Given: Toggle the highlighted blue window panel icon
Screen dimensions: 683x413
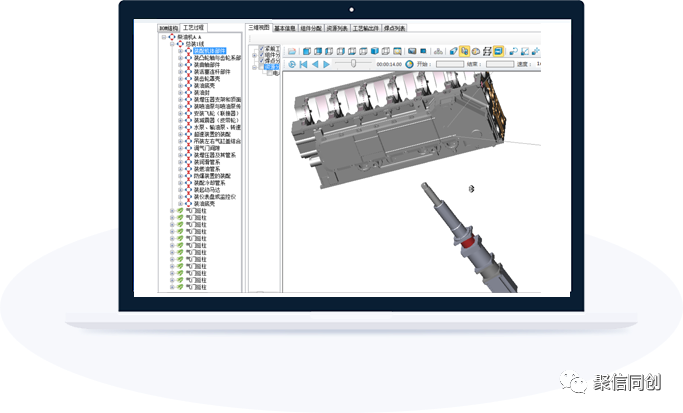Looking at the screenshot, I should (498, 51).
